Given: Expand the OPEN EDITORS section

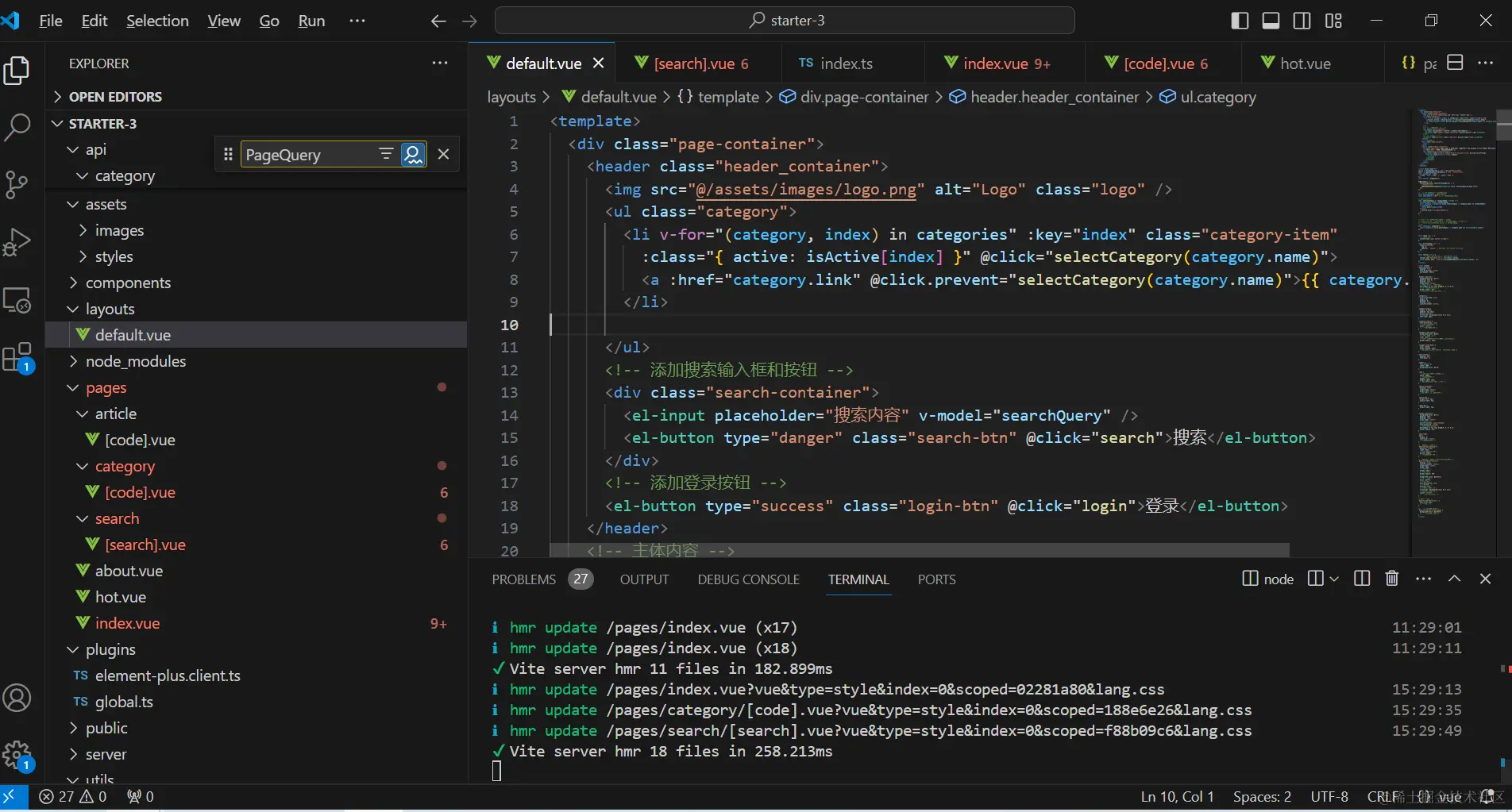Looking at the screenshot, I should point(115,97).
